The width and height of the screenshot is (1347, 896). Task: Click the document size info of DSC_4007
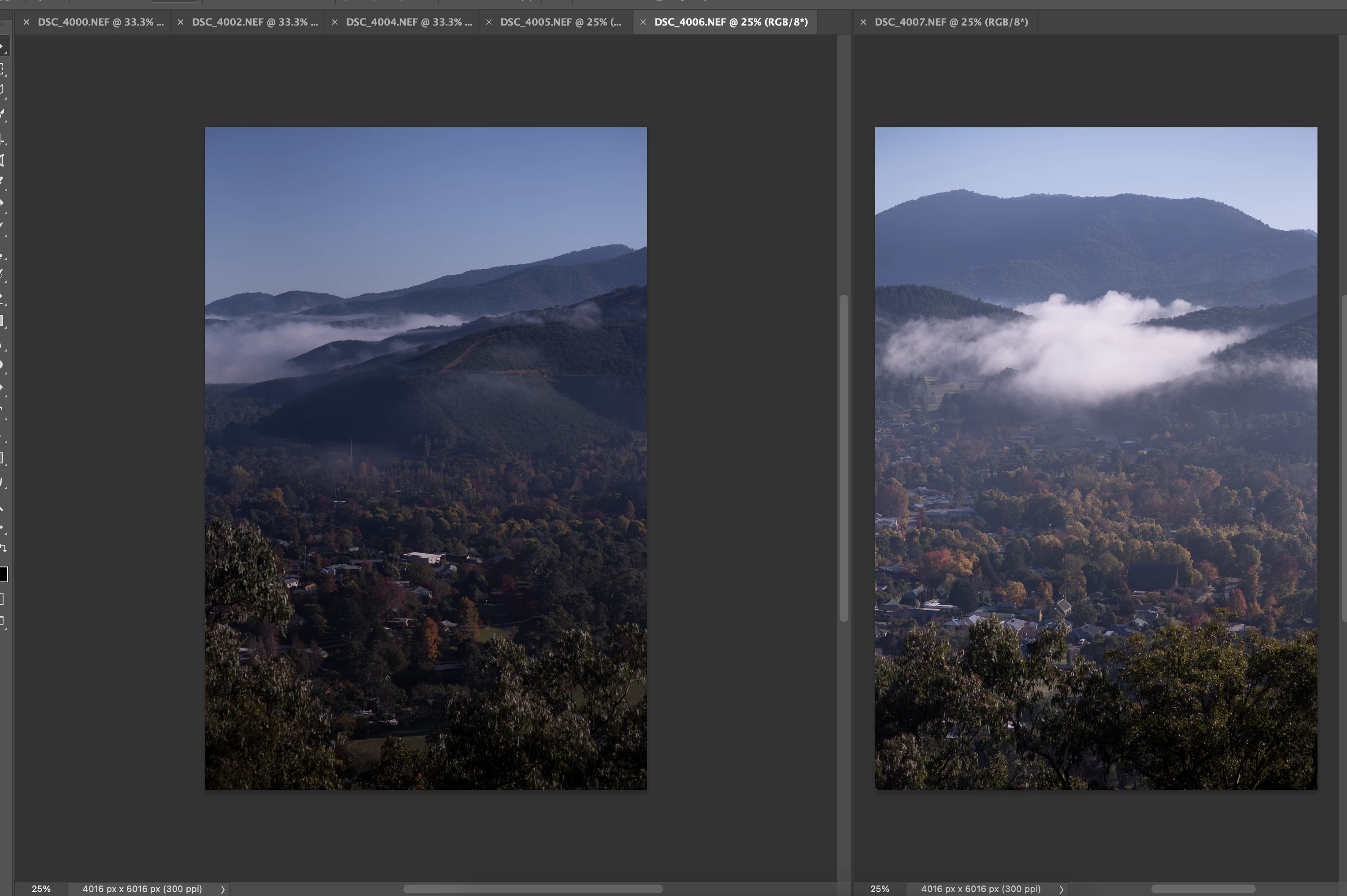pos(980,889)
